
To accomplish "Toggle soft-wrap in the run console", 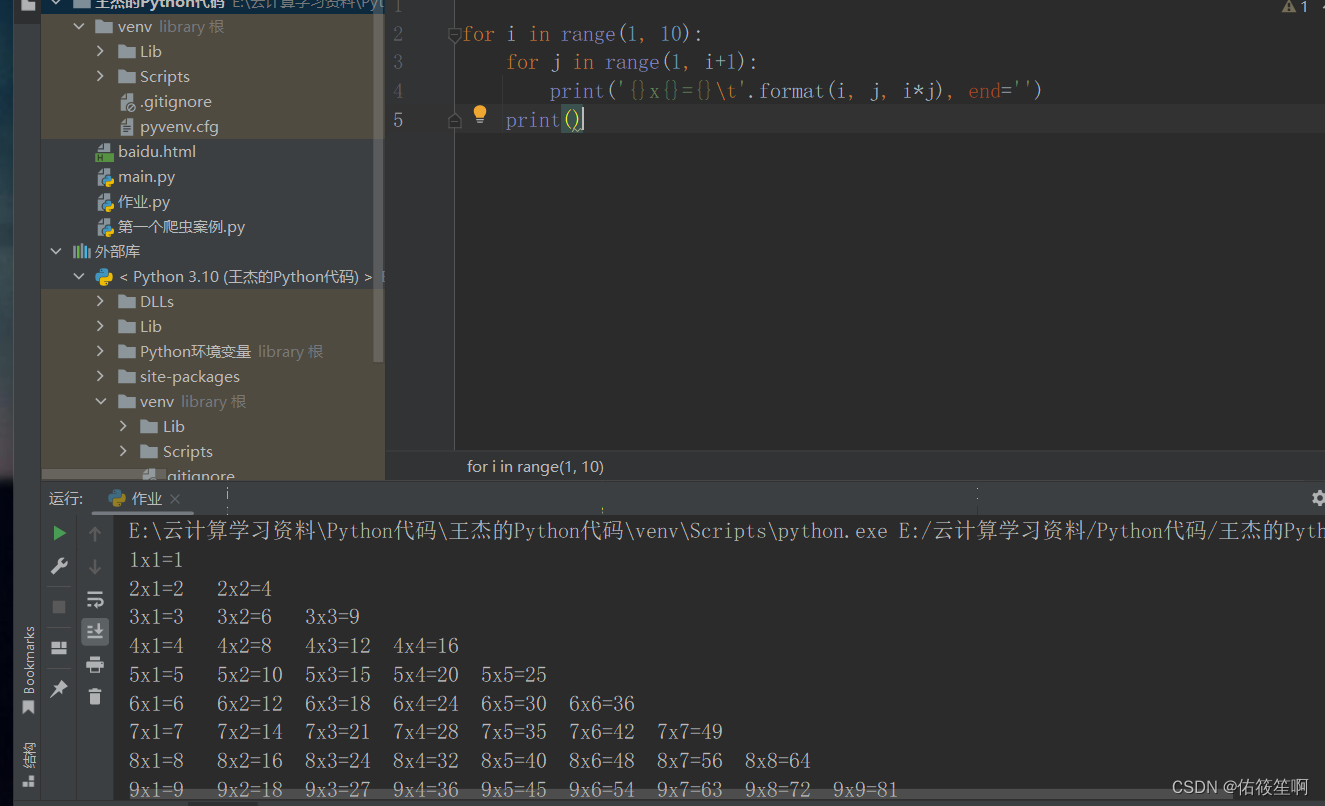I will [x=95, y=599].
